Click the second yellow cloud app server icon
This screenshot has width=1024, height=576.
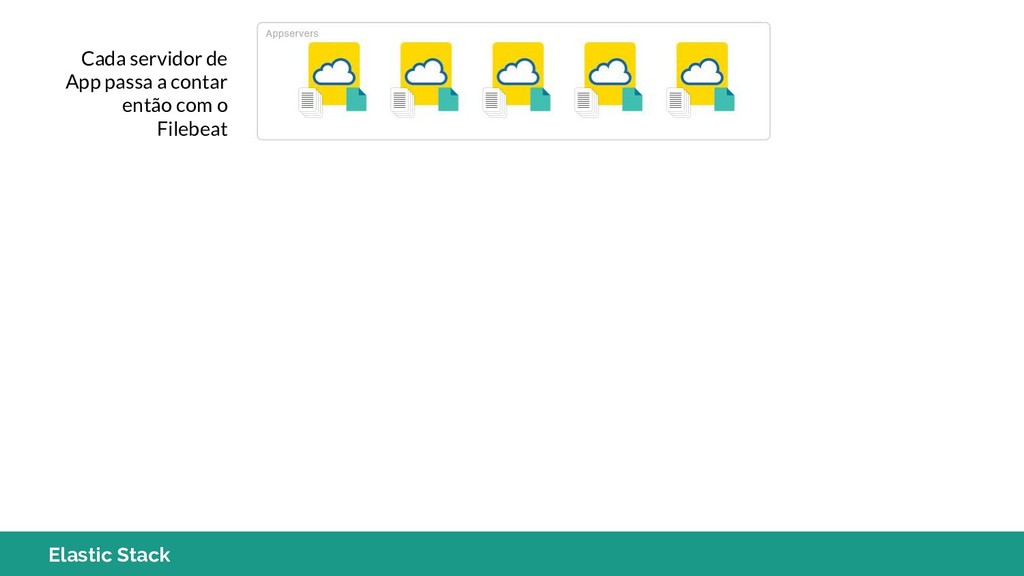pyautogui.click(x=426, y=72)
